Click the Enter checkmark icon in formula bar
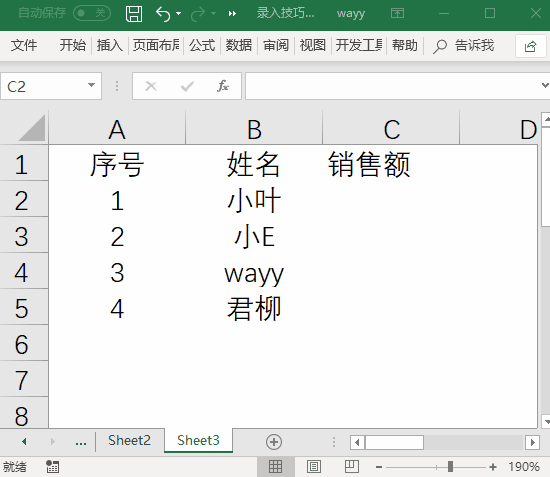Viewport: 550px width, 477px height. (187, 86)
